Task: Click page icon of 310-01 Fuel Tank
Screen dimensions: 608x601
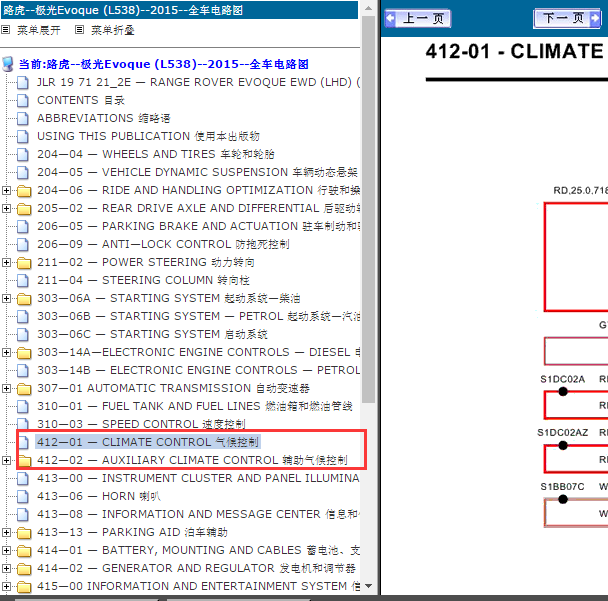Action: pyautogui.click(x=23, y=406)
